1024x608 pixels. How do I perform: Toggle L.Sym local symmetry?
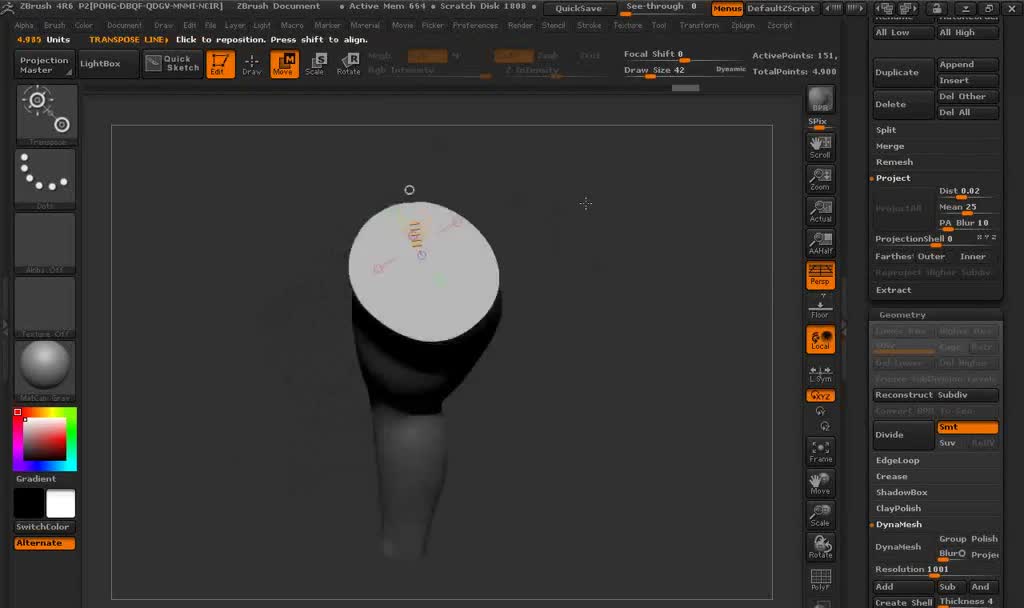point(820,374)
